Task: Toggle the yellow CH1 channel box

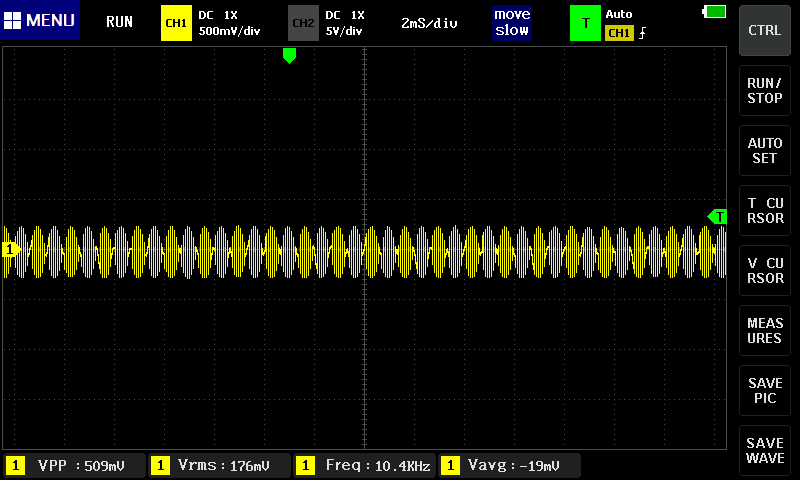Action: coord(176,23)
